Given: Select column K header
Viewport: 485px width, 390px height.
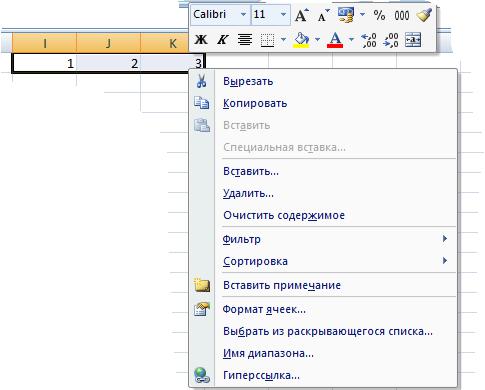Looking at the screenshot, I should click(165, 43).
